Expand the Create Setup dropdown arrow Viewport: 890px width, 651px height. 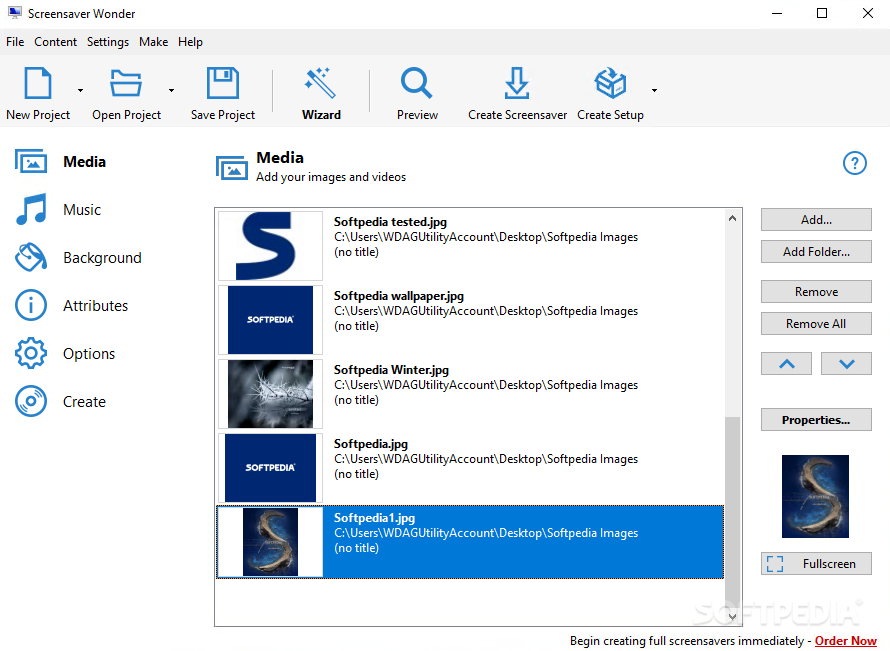(654, 90)
